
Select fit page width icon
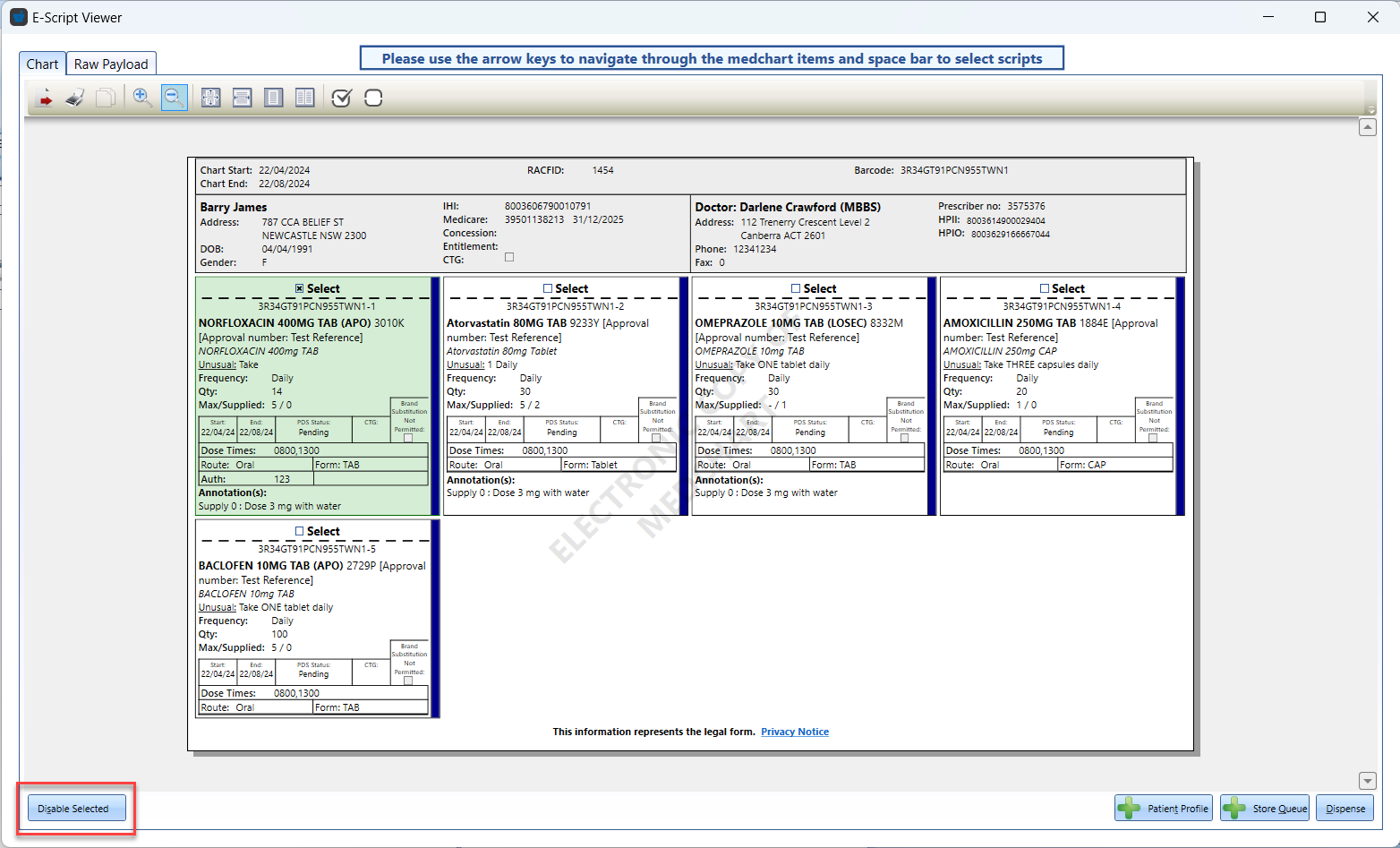click(243, 98)
